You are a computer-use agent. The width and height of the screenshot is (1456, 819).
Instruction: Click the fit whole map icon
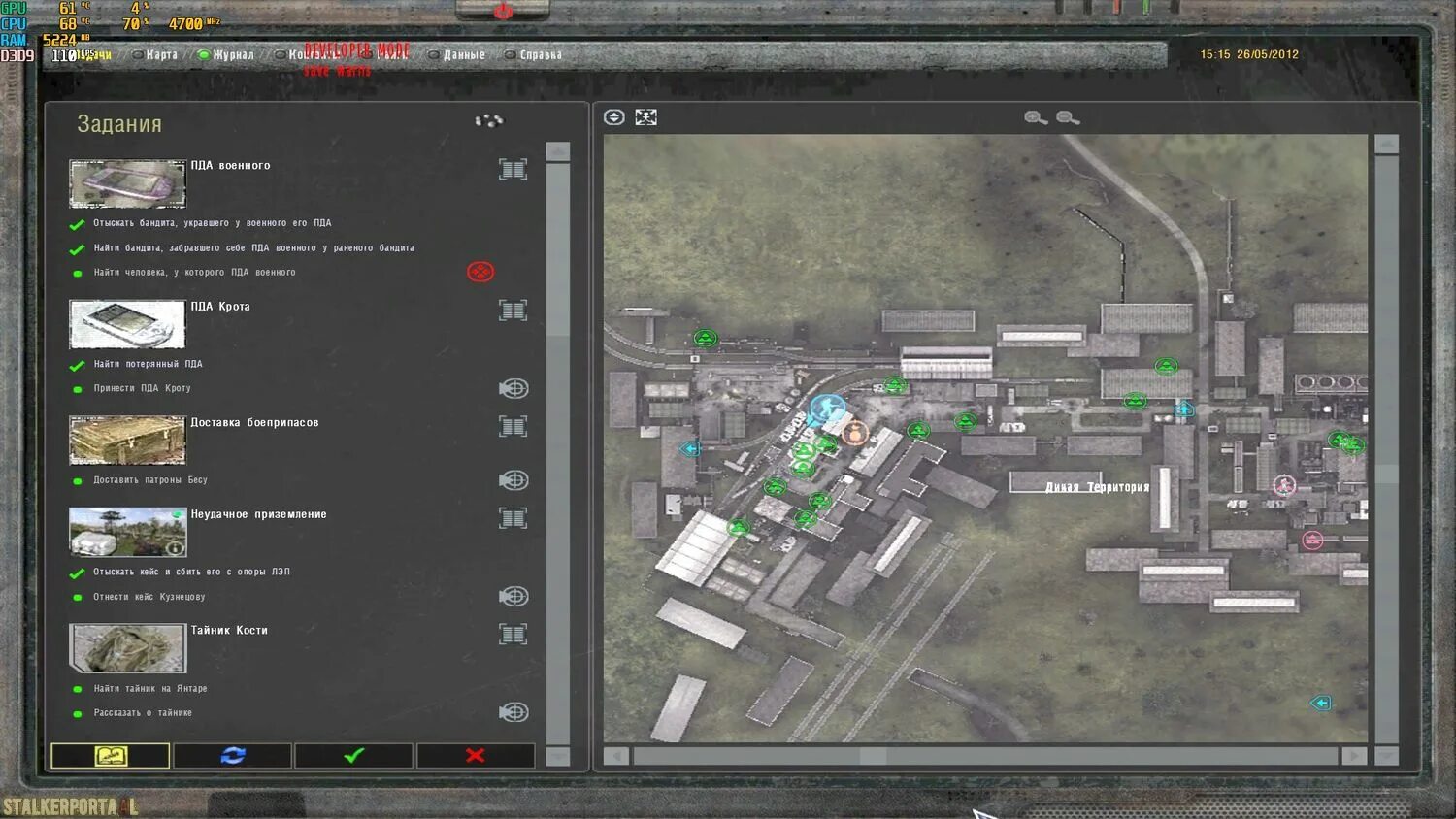click(x=645, y=117)
